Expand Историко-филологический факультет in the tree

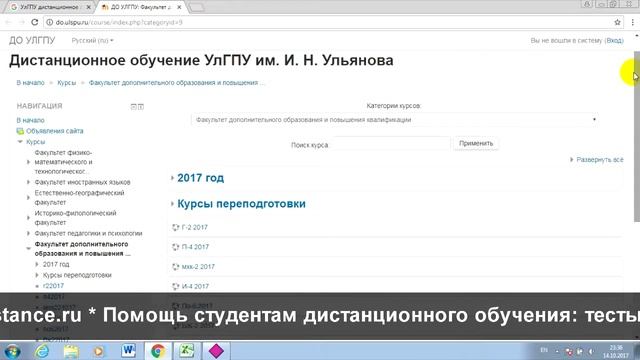click(x=28, y=218)
